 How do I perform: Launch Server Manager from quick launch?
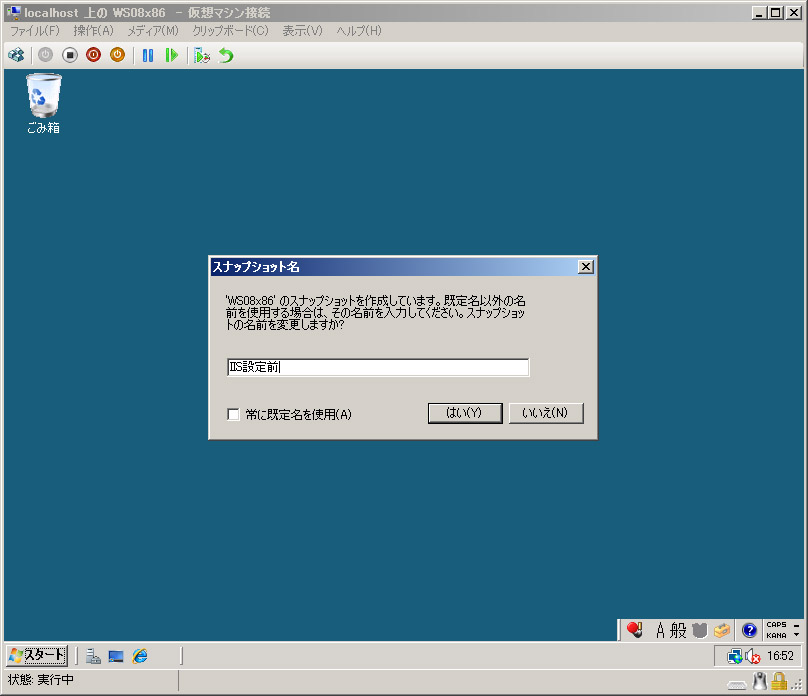(x=93, y=656)
